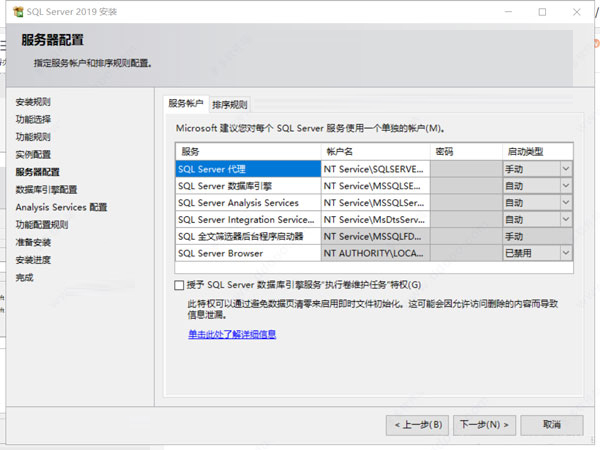The width and height of the screenshot is (600, 450).
Task: Select the SQL Server 数据库引擎 service row
Action: [248, 186]
